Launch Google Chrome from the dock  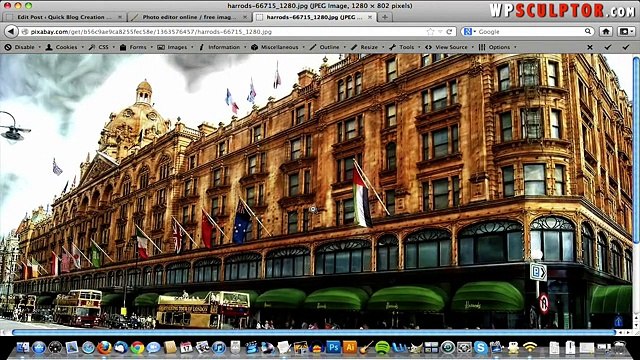[137, 347]
